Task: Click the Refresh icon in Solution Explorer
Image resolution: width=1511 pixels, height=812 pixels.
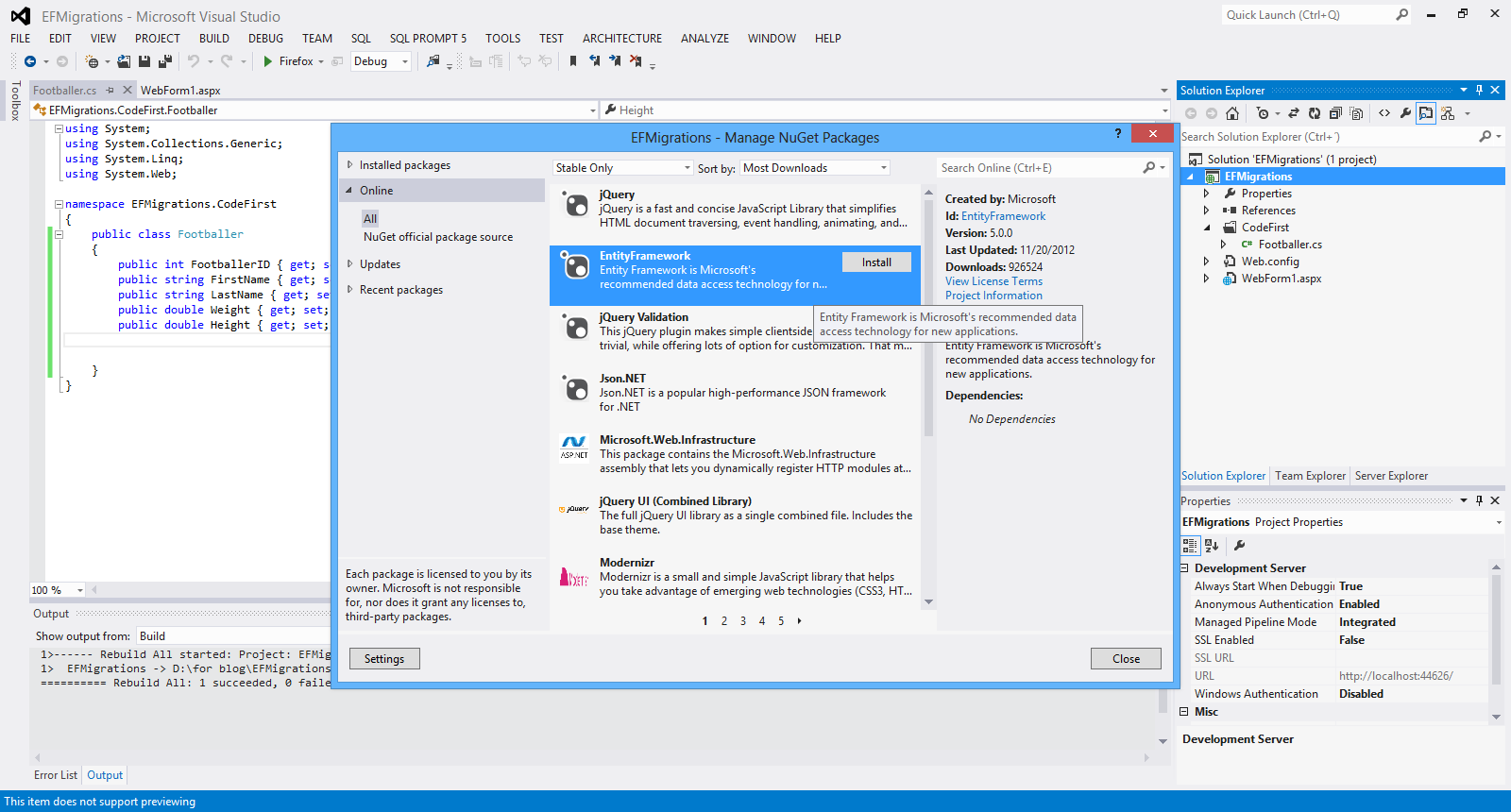Action: click(1315, 113)
